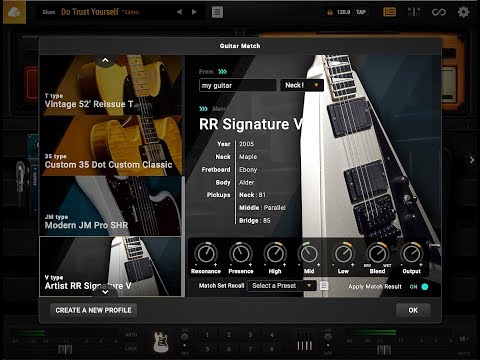Click the Blend dry/wet knob
This screenshot has width=480, height=360.
tap(377, 254)
